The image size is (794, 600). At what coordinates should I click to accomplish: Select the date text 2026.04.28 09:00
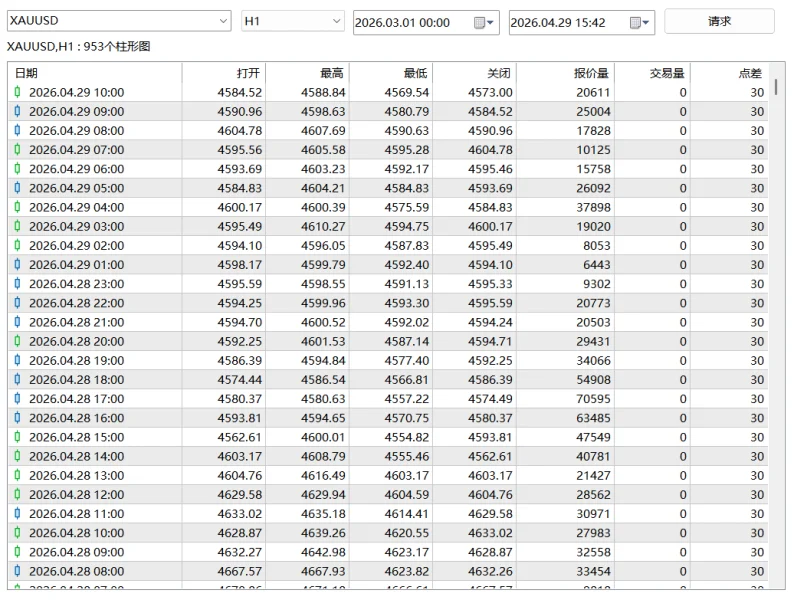pyautogui.click(x=76, y=552)
